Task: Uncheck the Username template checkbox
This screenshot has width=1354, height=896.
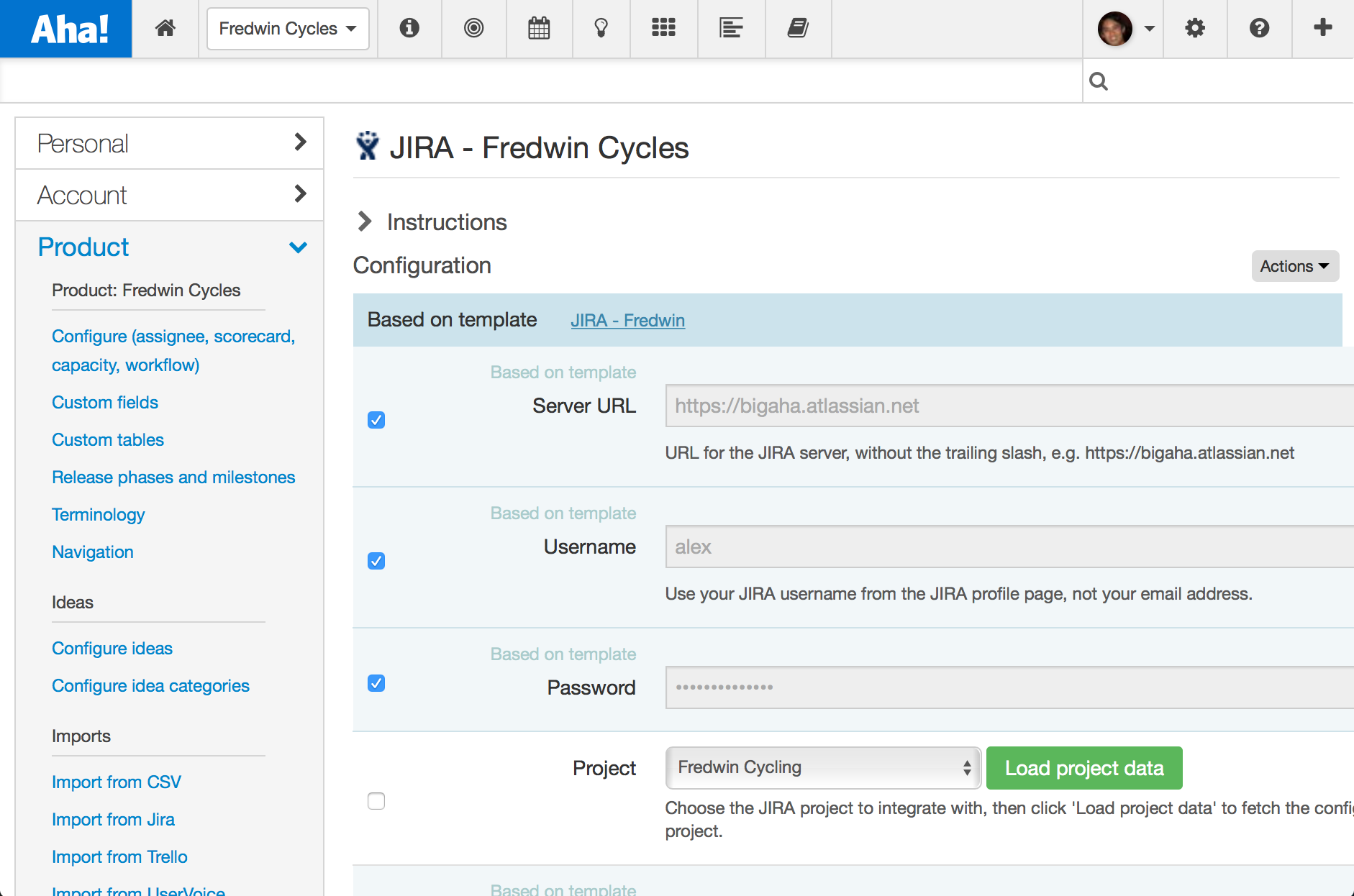Action: pos(376,561)
